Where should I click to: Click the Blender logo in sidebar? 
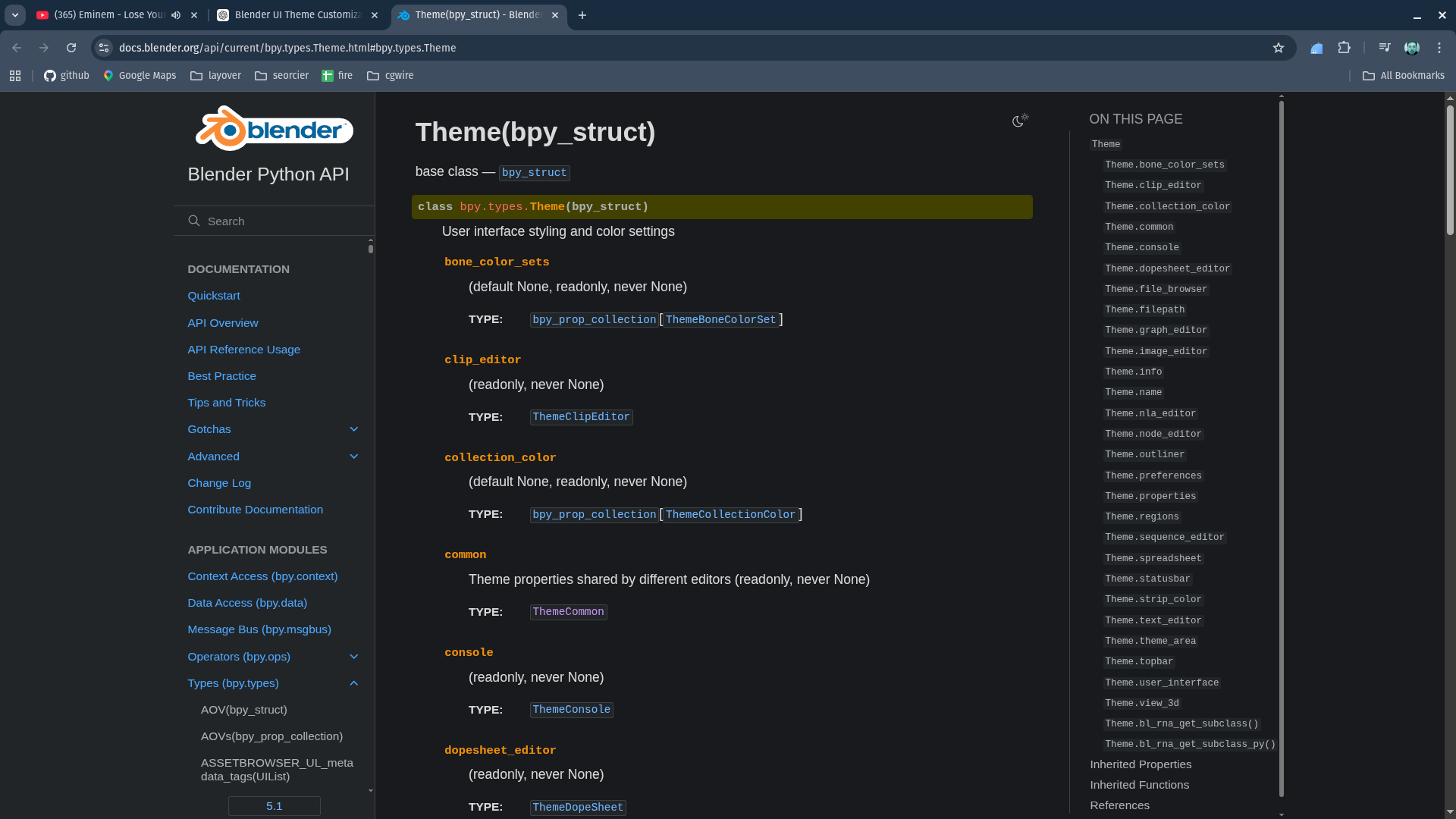click(x=274, y=129)
